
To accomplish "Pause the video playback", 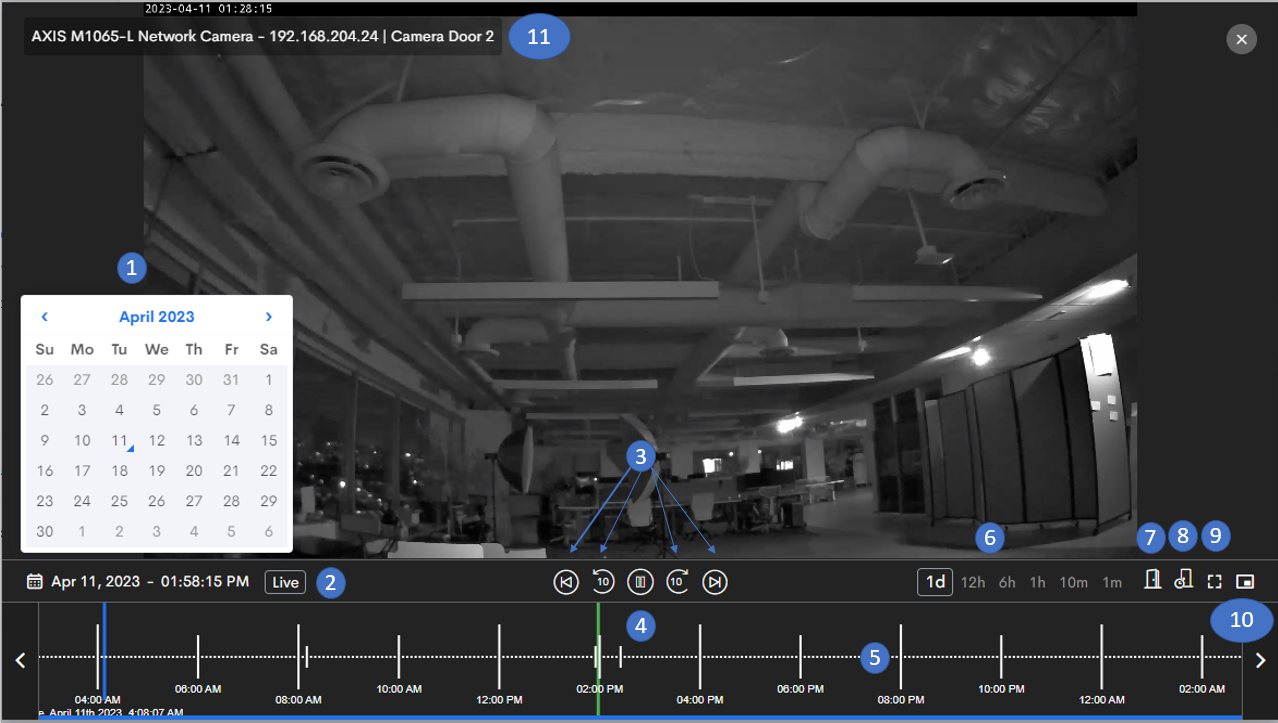I will pos(640,582).
